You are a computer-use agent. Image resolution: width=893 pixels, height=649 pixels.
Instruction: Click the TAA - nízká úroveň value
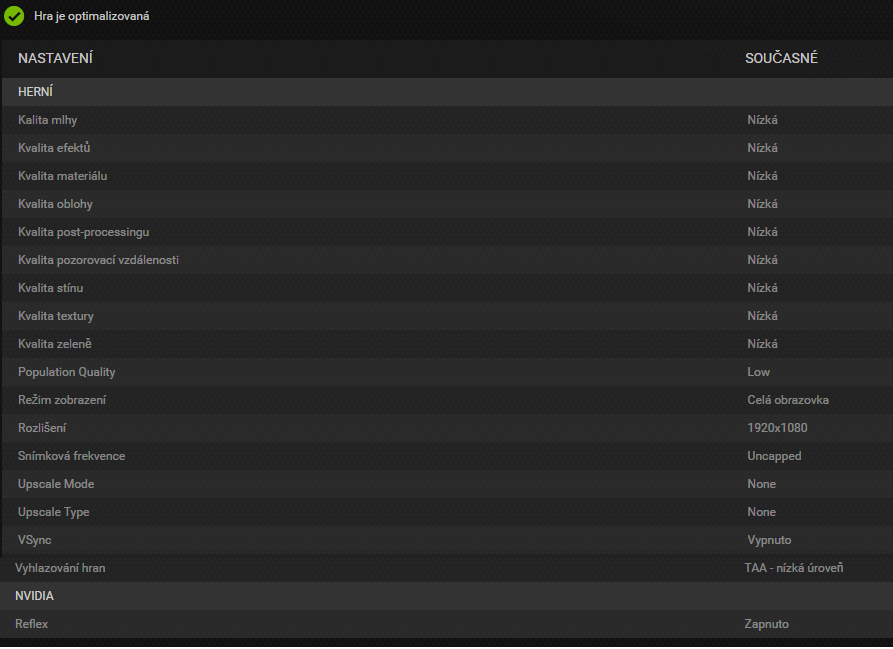(793, 568)
